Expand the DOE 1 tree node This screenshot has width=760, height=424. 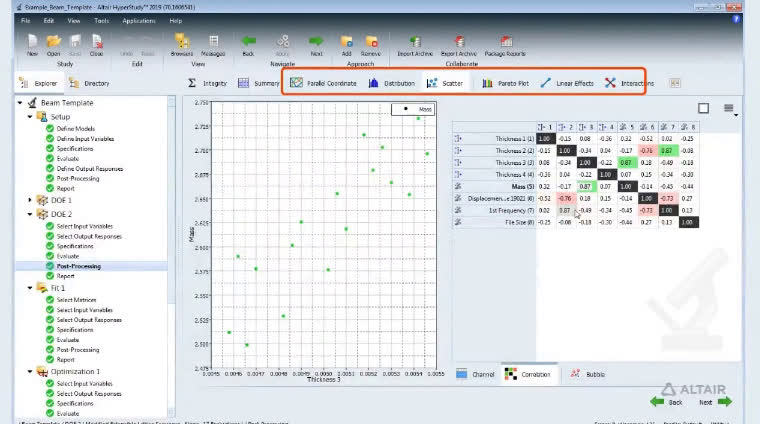(30, 200)
